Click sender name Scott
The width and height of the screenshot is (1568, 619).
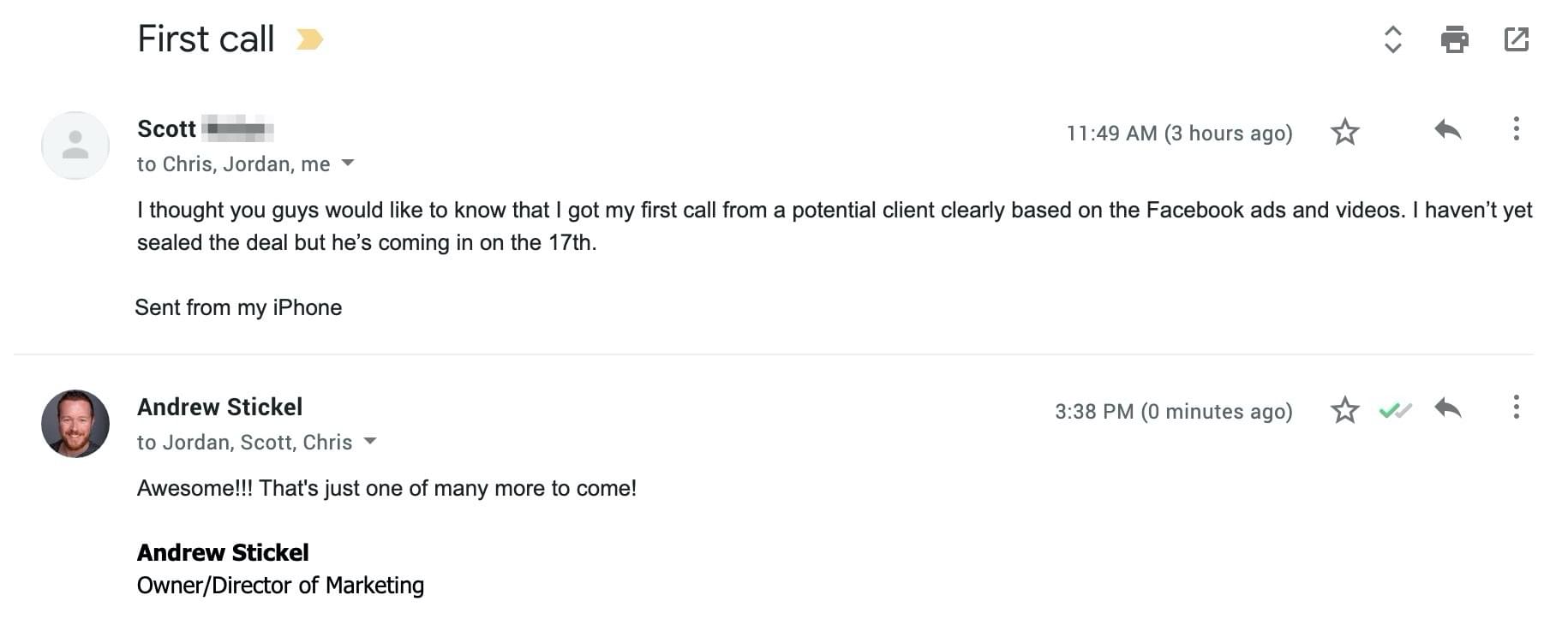pos(166,129)
